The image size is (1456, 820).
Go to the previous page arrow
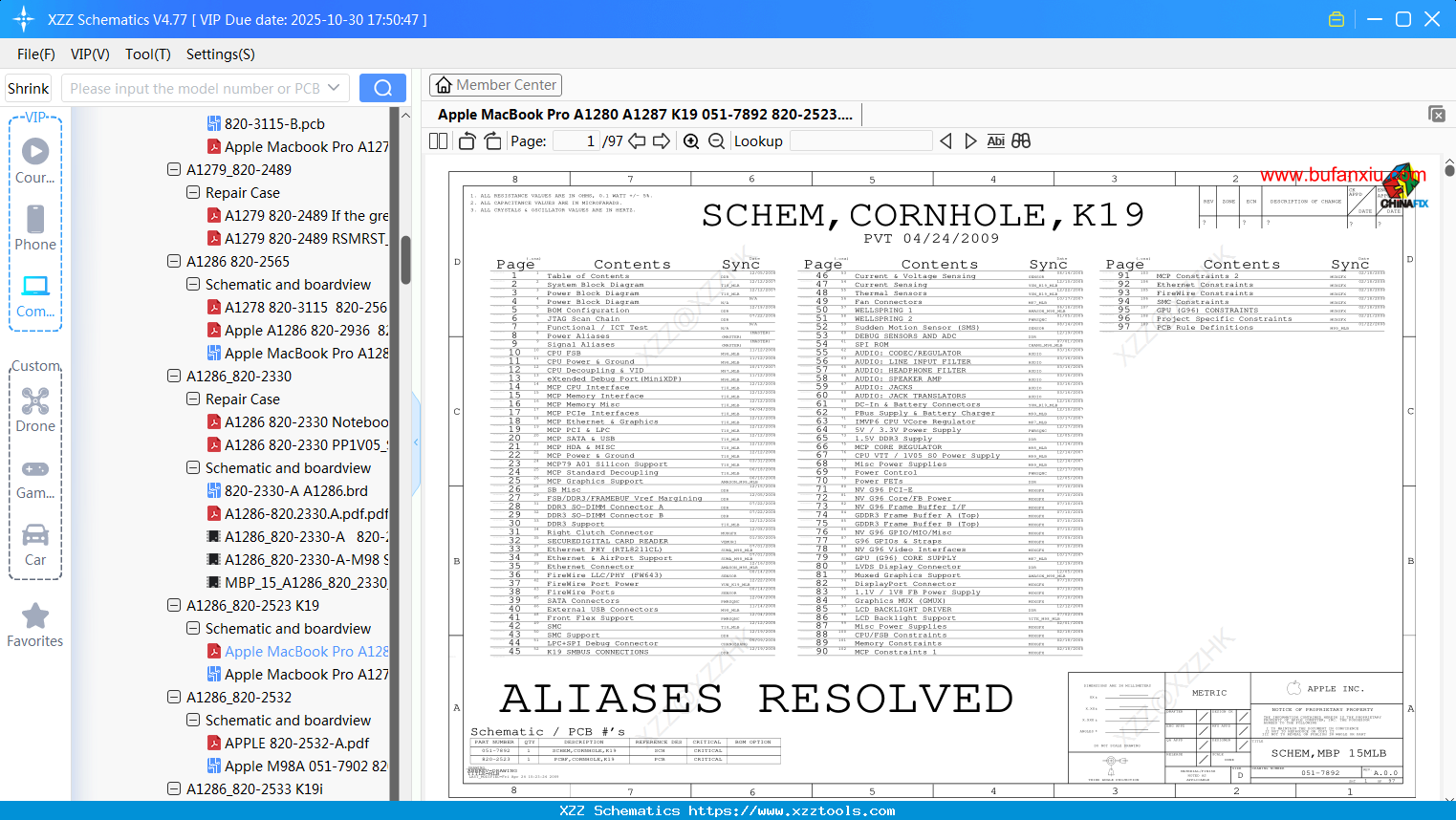(636, 140)
